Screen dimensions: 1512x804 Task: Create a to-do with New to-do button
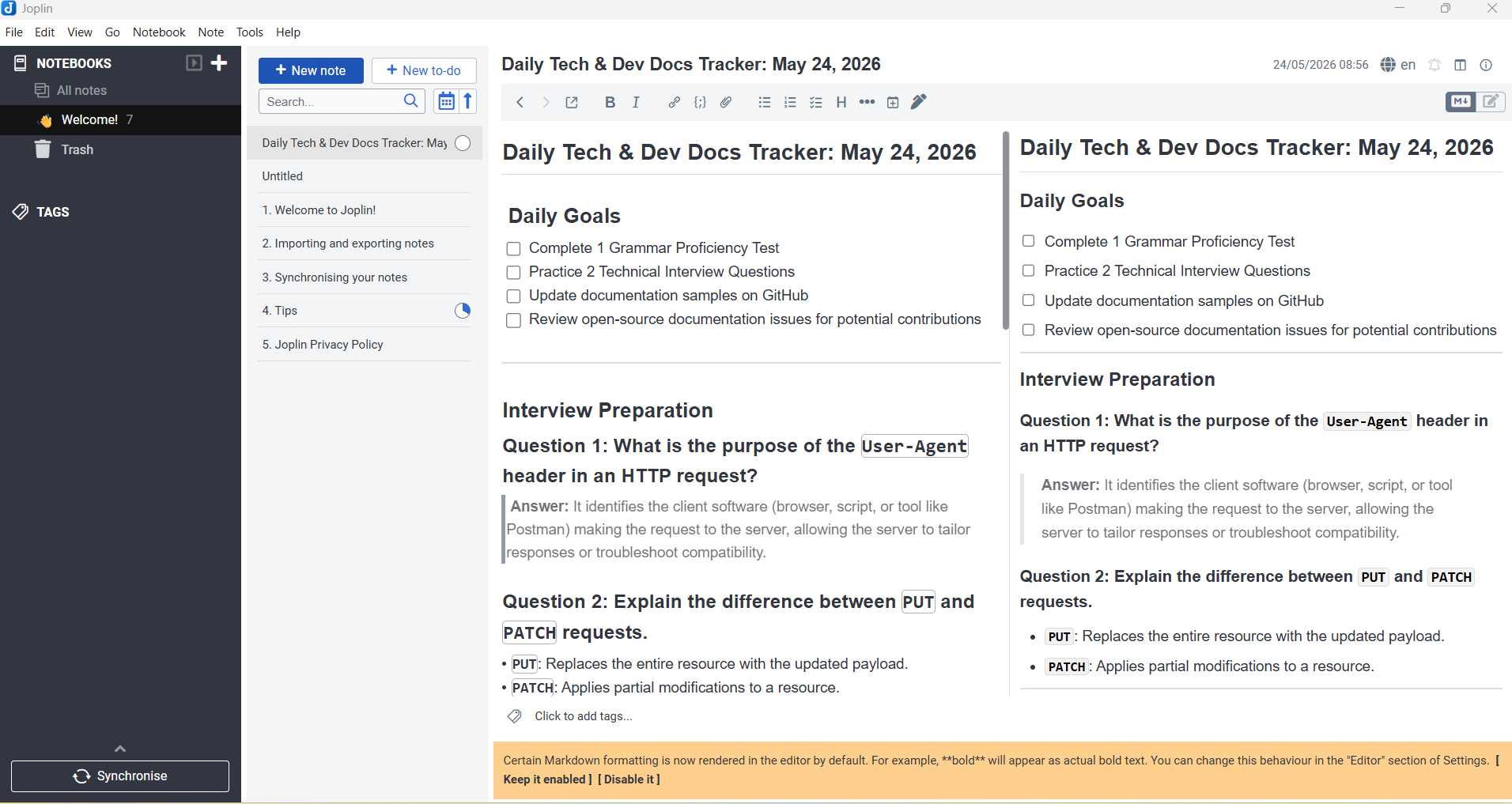(424, 70)
